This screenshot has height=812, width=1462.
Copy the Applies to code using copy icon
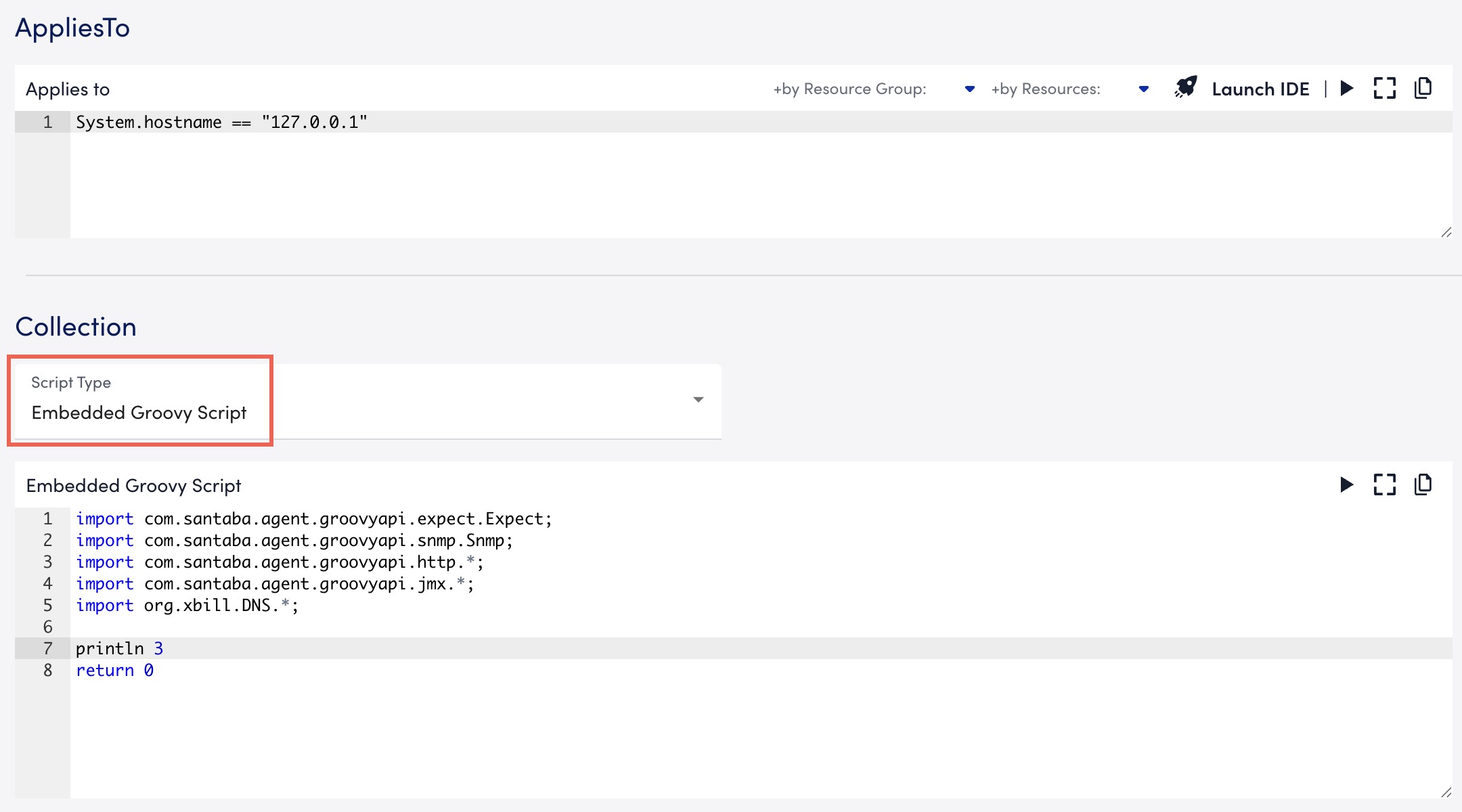tap(1424, 87)
